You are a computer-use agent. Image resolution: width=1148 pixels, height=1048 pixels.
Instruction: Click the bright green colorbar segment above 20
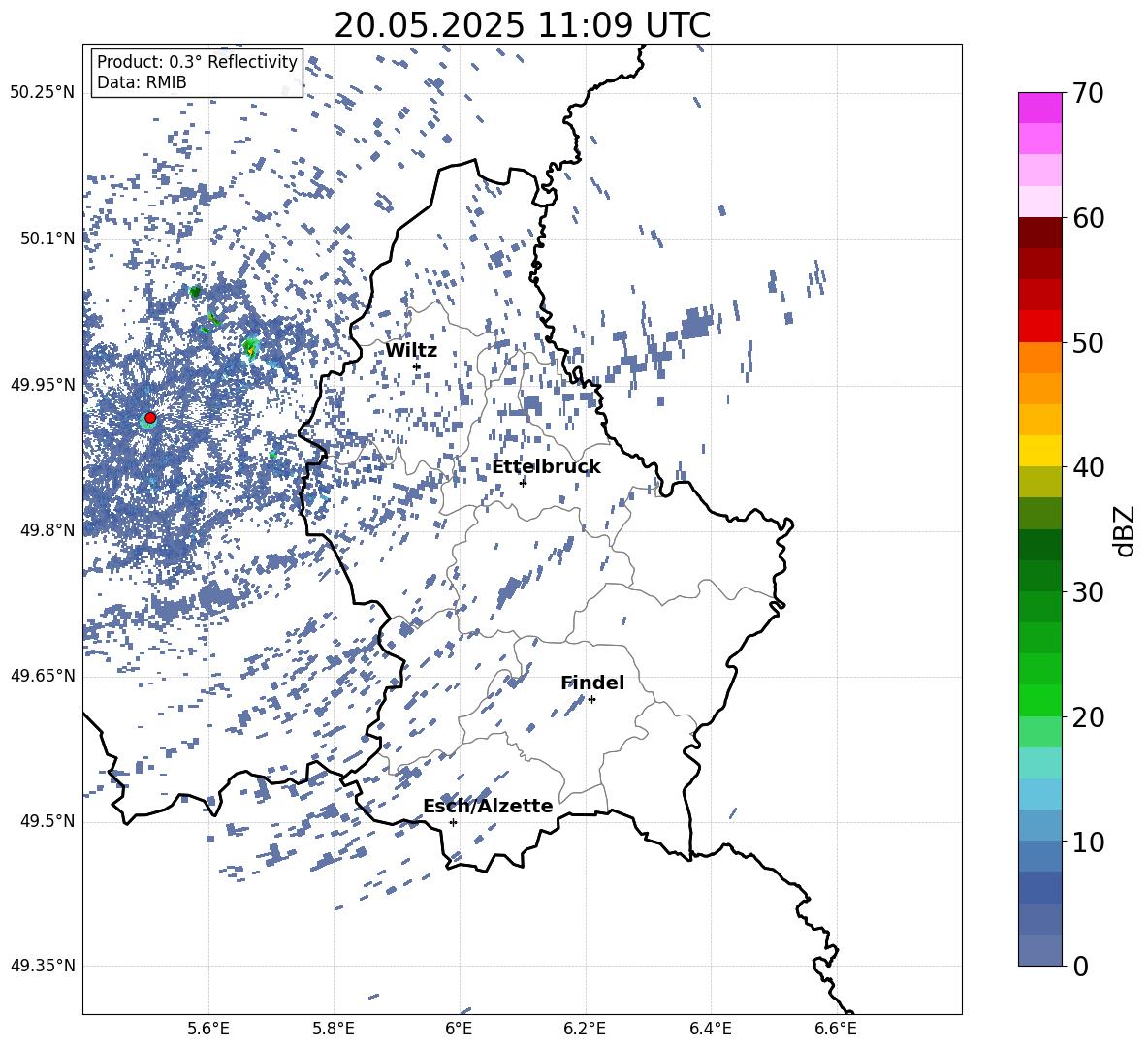coord(1039,700)
